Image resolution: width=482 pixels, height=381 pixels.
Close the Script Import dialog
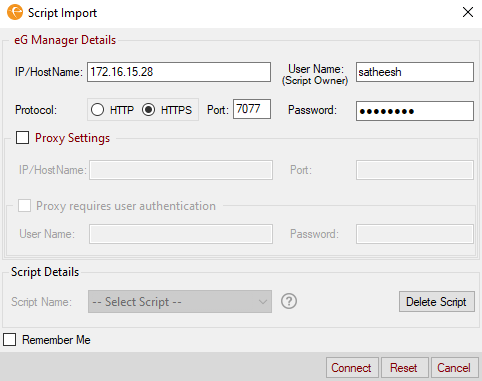coord(468,12)
